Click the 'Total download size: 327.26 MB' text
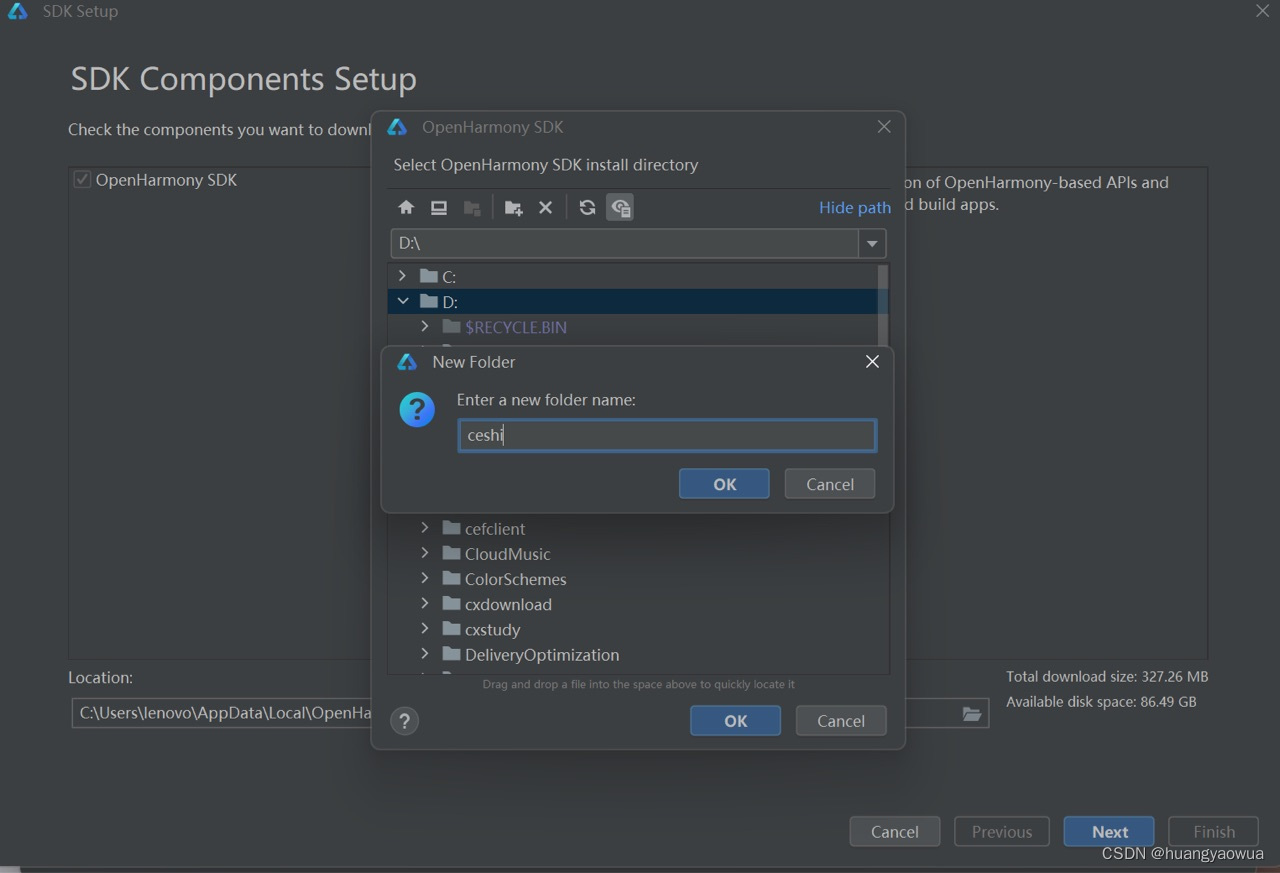1280x873 pixels. click(x=1107, y=677)
